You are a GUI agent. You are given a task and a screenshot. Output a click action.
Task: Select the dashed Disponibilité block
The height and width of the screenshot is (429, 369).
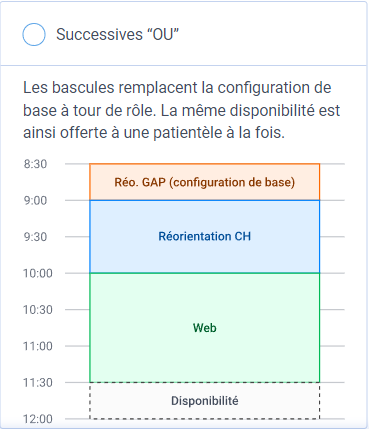click(205, 401)
